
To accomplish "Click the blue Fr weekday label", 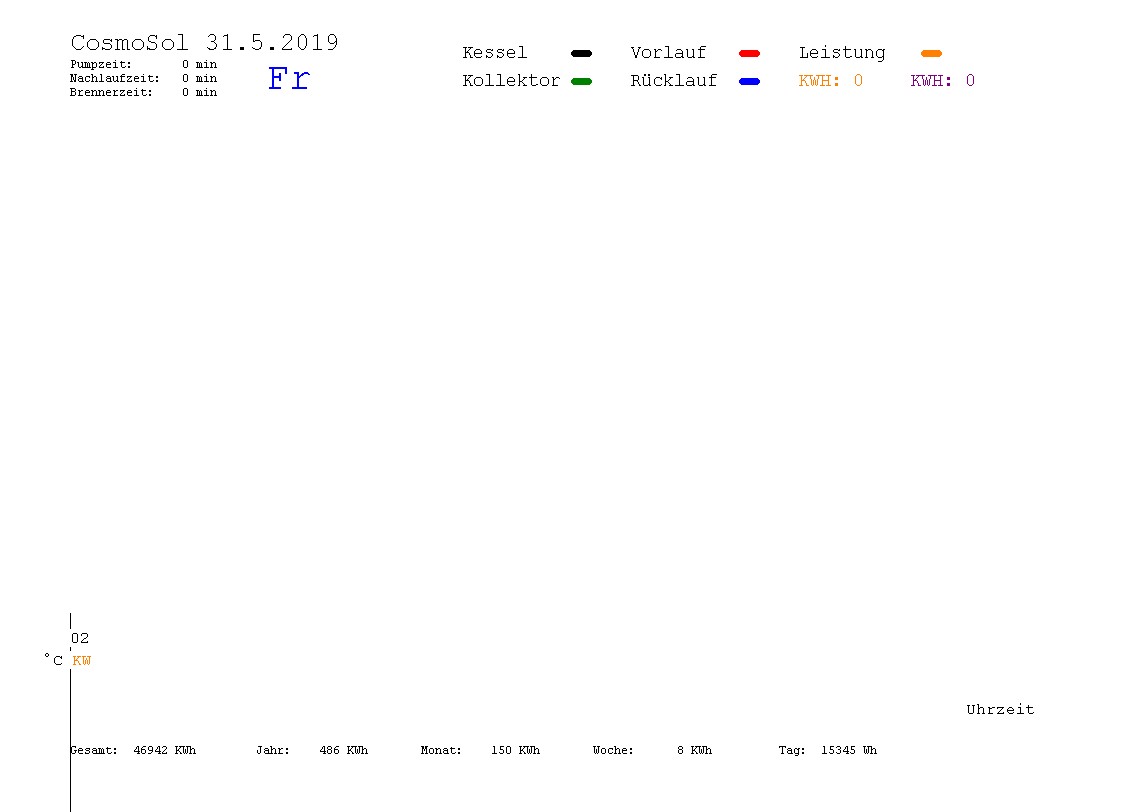I will click(289, 78).
